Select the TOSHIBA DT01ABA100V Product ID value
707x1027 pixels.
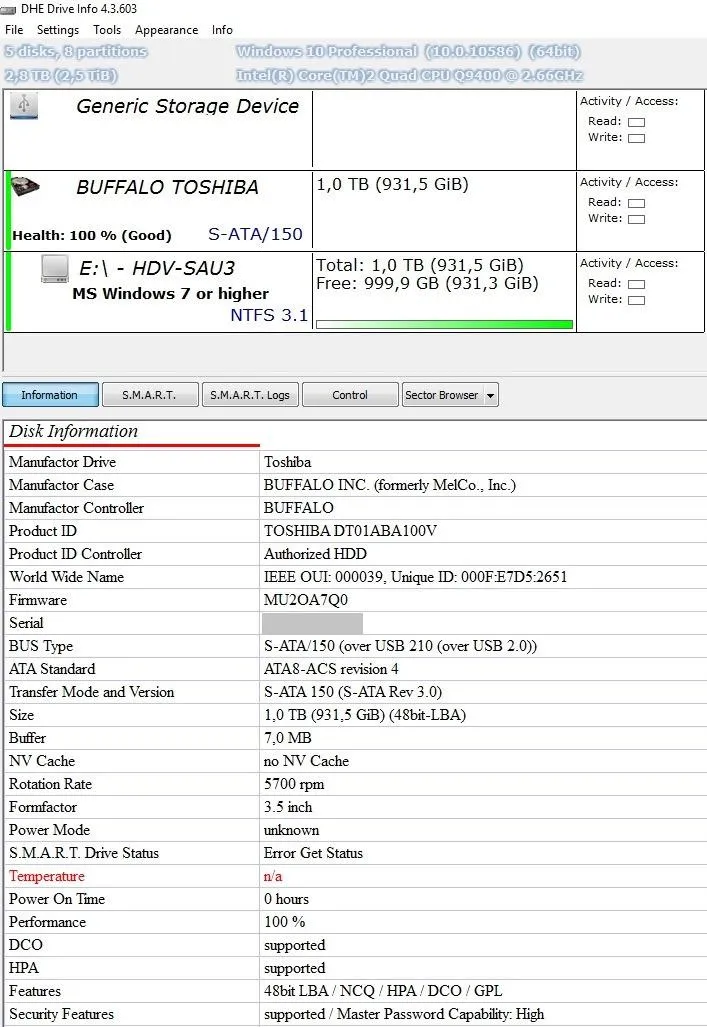(x=350, y=531)
